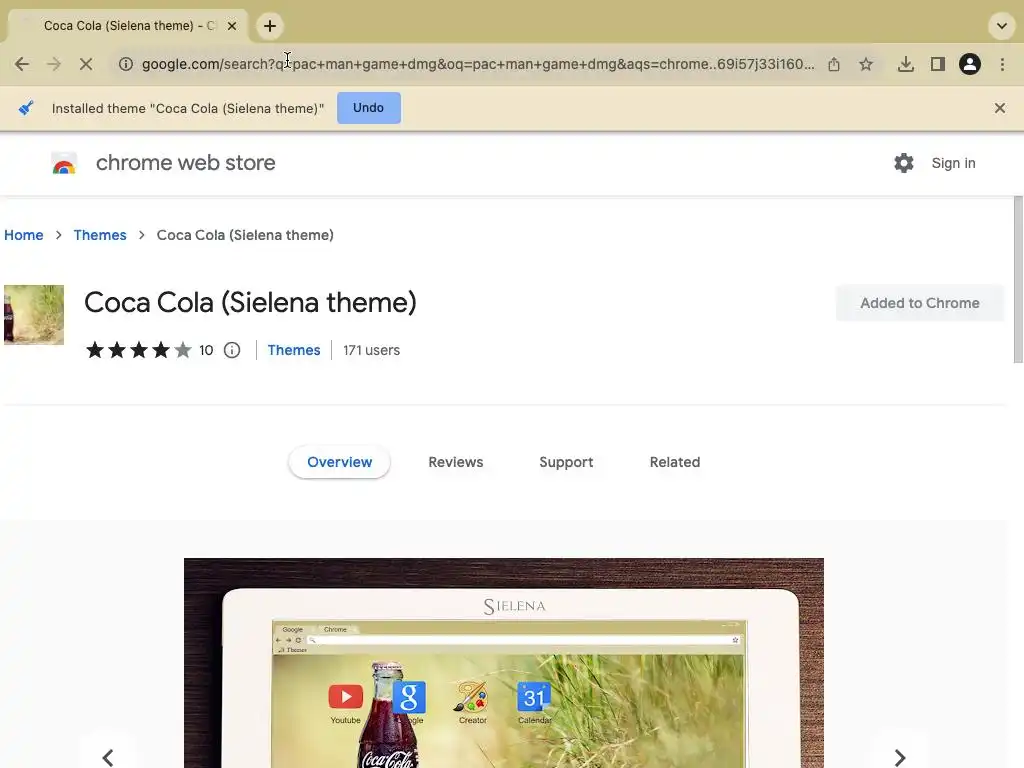Image resolution: width=1024 pixels, height=768 pixels.
Task: Click the Coca Cola (Sielena theme) heading
Action: 250,303
